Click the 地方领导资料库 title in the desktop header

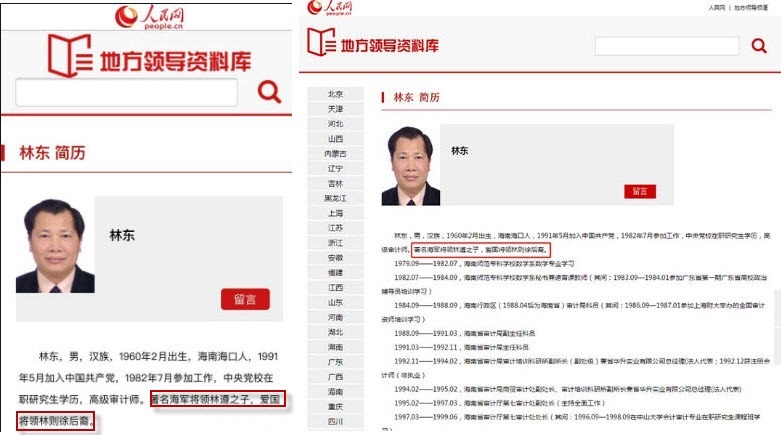click(x=390, y=46)
